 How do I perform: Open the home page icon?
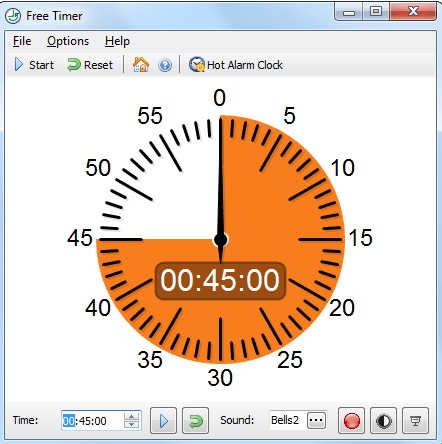141,65
